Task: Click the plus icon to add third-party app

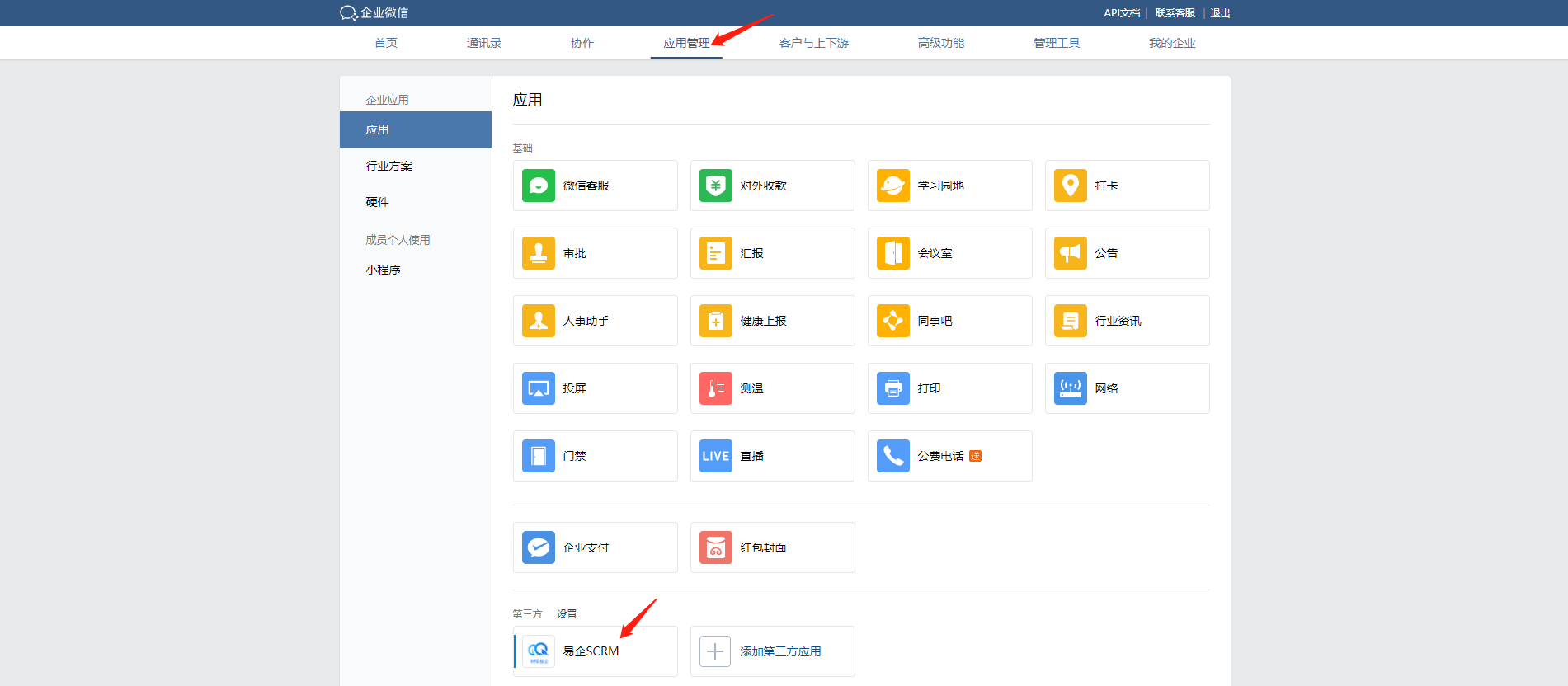Action: pyautogui.click(x=715, y=651)
